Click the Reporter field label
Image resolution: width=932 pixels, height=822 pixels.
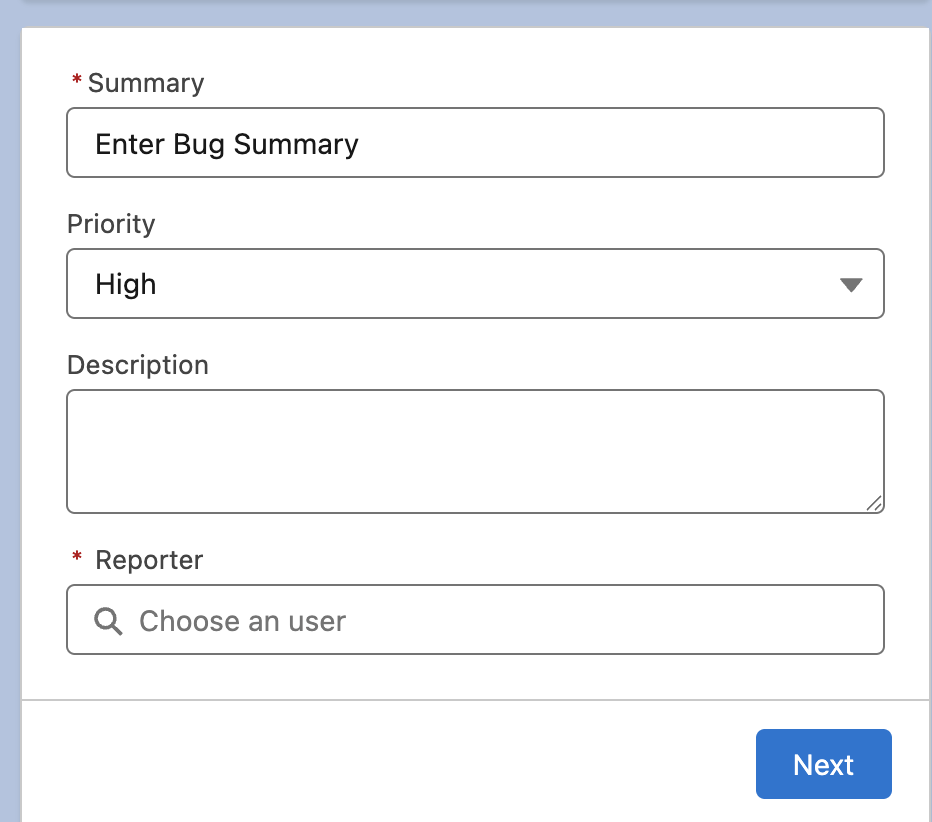click(x=149, y=560)
